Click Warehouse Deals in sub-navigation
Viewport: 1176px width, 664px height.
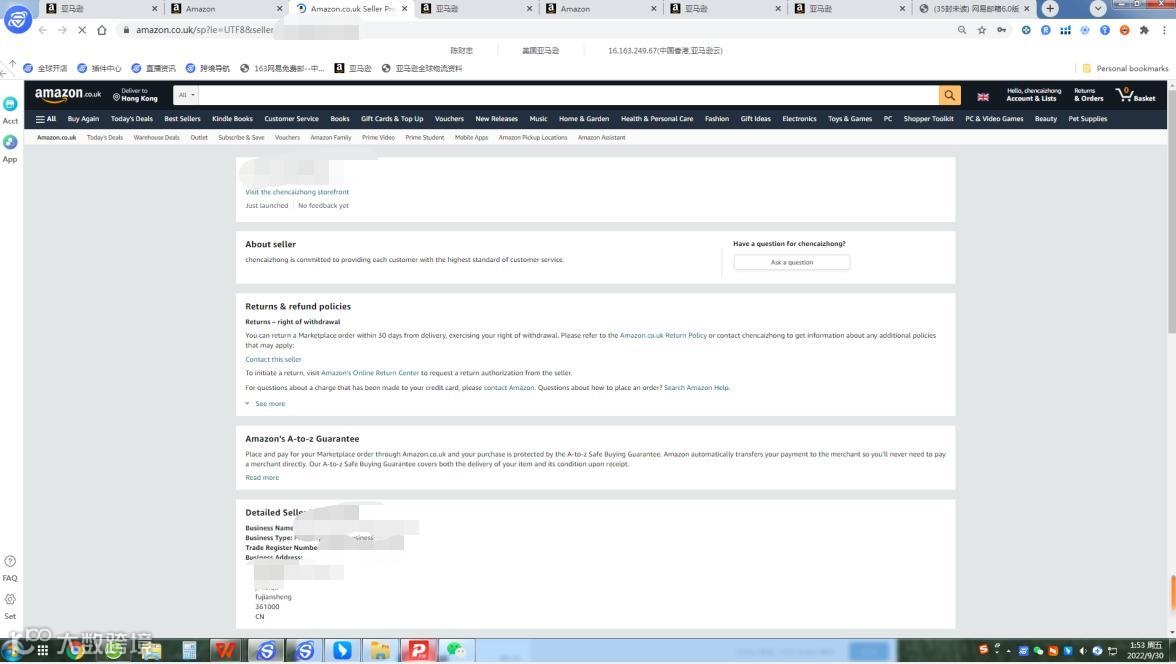(x=156, y=138)
